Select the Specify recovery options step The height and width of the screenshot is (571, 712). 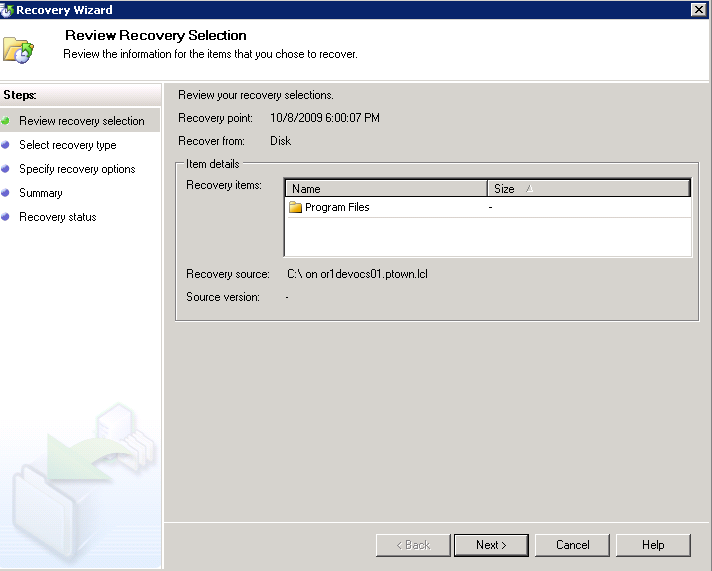[77, 169]
